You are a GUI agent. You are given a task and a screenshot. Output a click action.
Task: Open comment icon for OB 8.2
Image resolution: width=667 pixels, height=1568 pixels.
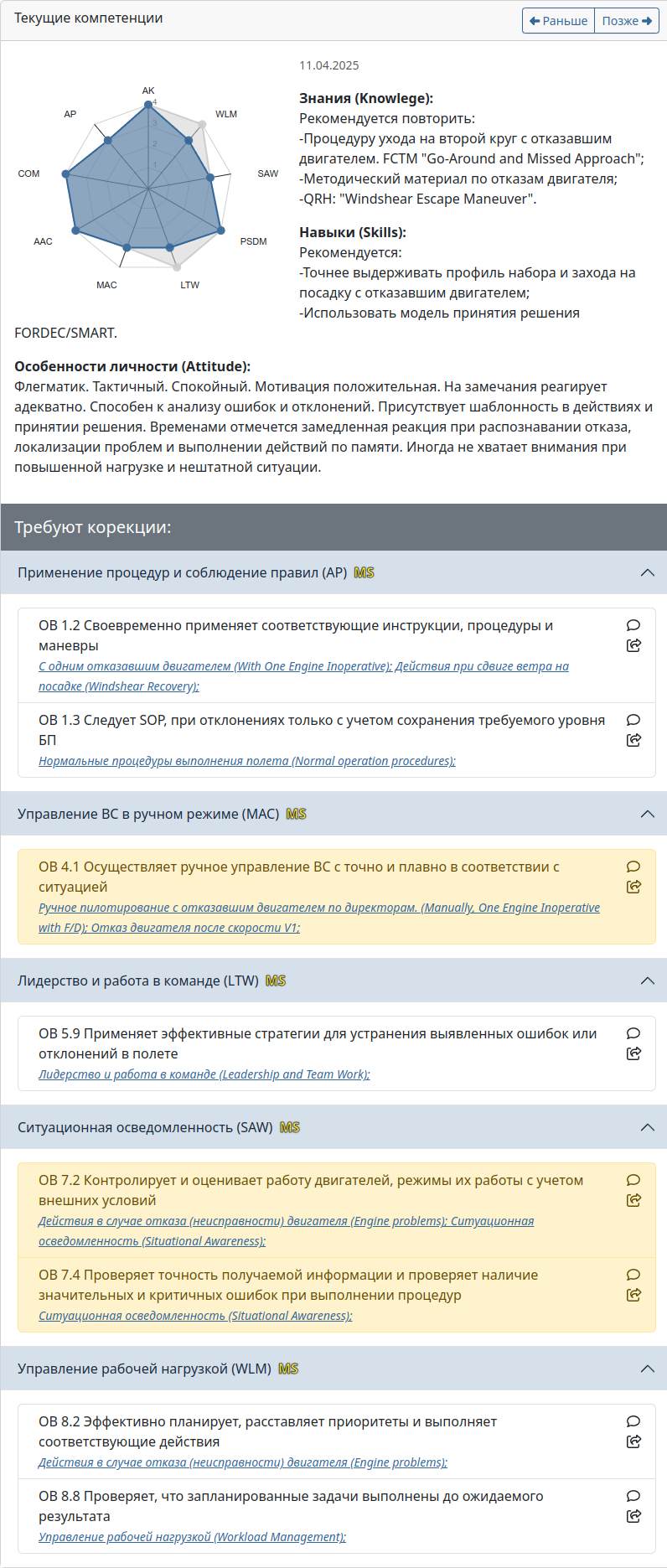tap(633, 1421)
